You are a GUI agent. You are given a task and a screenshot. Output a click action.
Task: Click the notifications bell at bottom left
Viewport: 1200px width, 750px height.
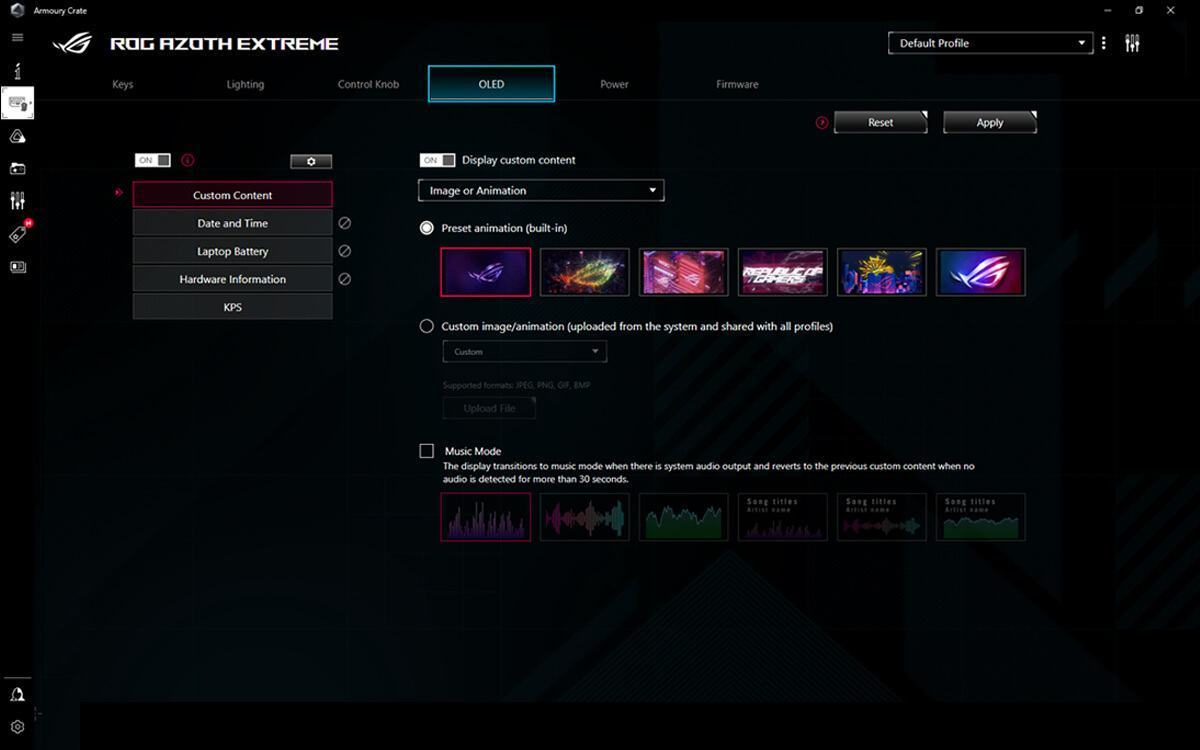[x=17, y=694]
